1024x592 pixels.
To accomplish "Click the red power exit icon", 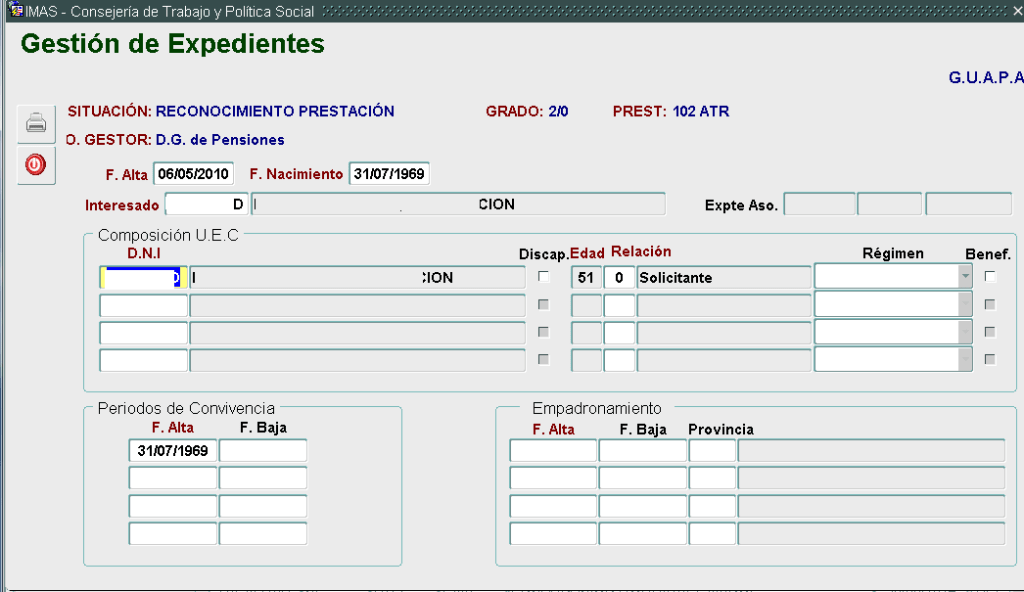I will click(36, 164).
